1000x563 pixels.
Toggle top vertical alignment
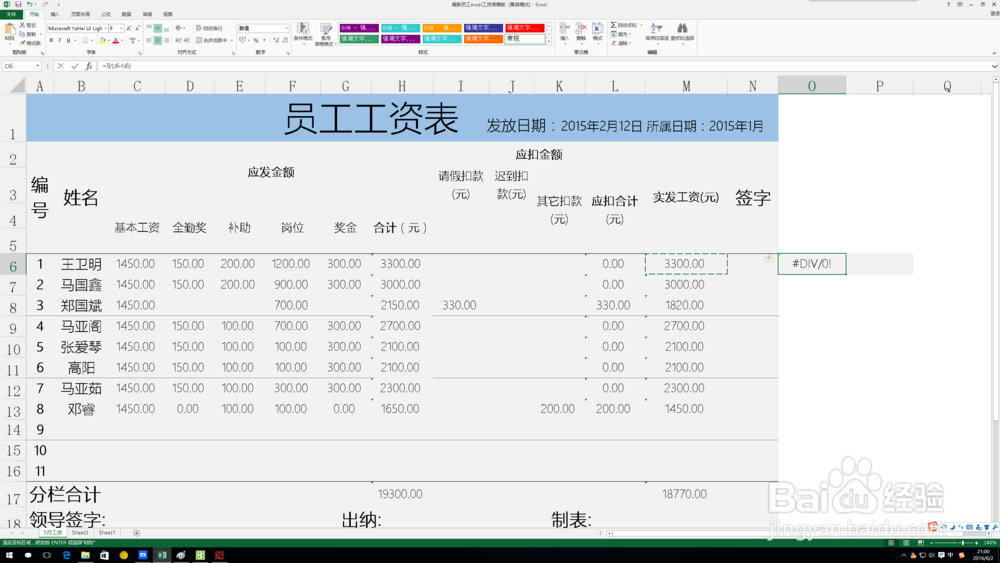click(x=149, y=27)
